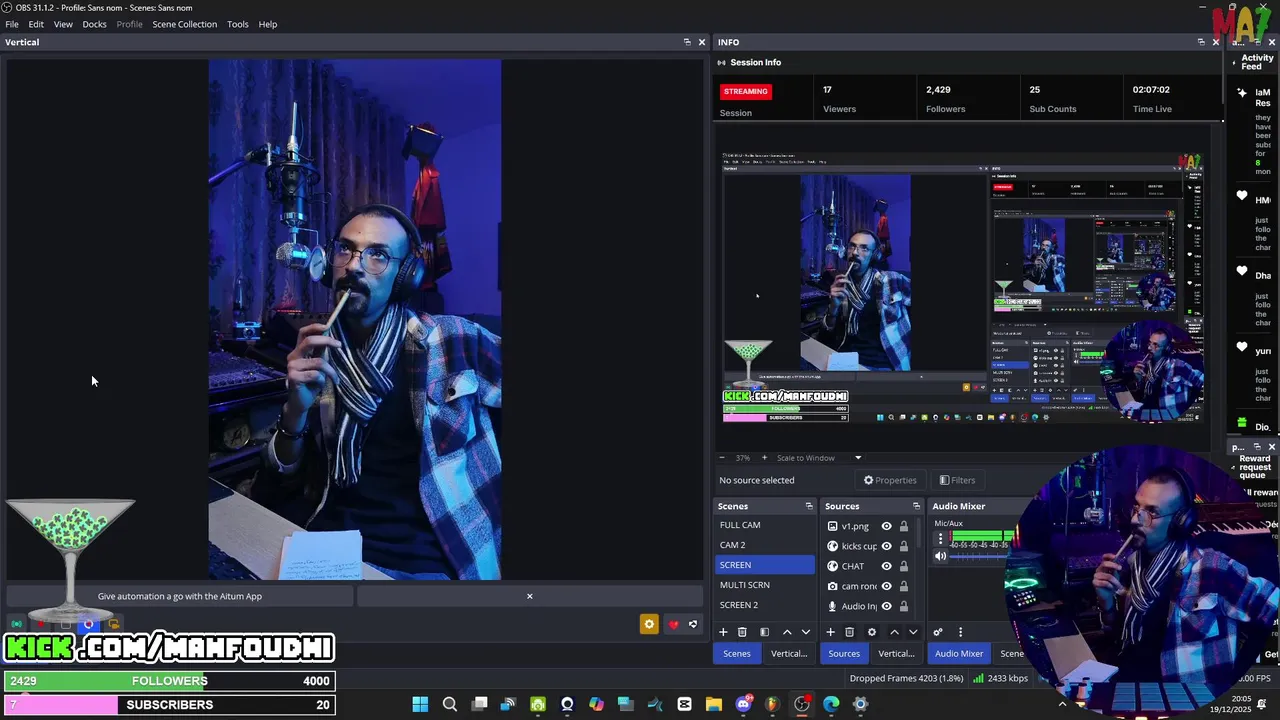
Task: Lock the Audio Input source
Action: click(x=904, y=606)
